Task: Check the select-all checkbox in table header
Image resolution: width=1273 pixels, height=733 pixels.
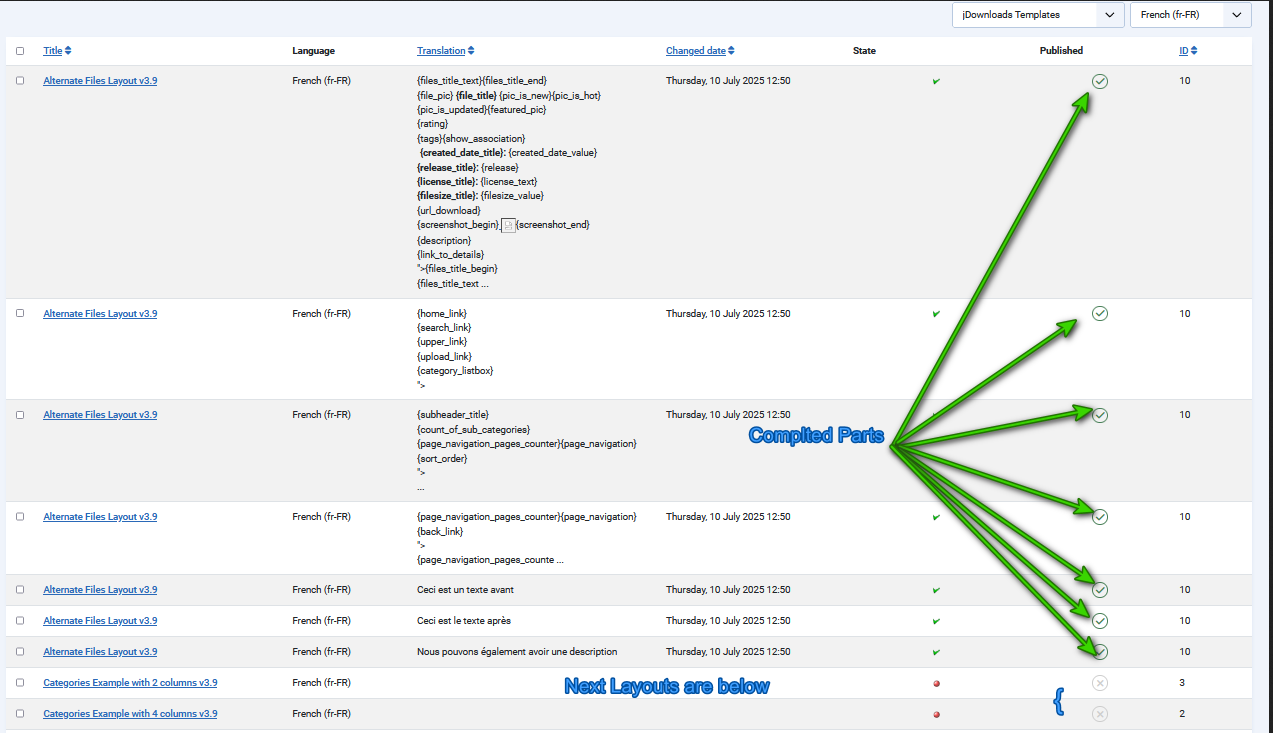Action: [x=20, y=51]
